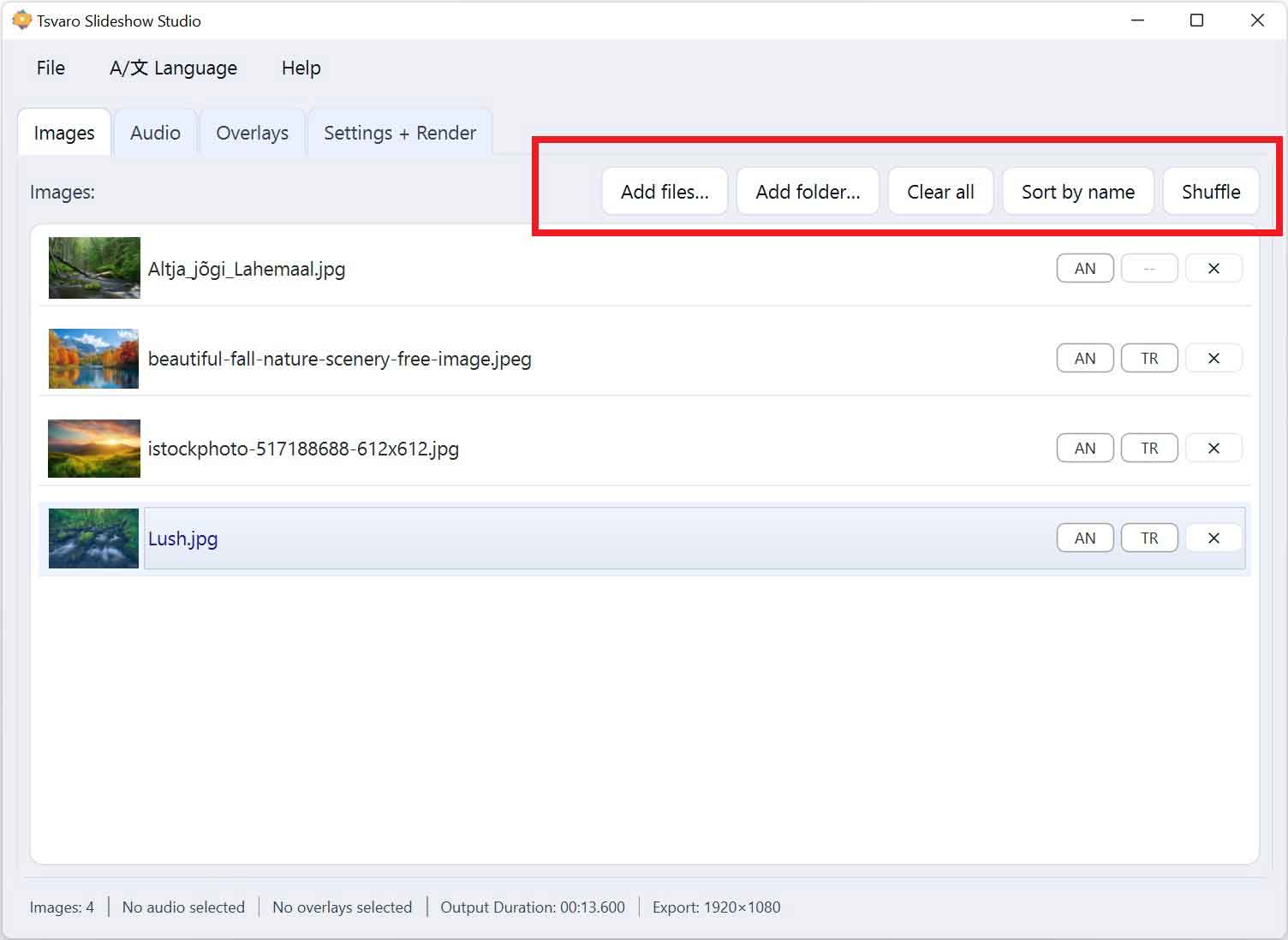
Task: Switch to the Overlays tab
Action: (x=252, y=133)
